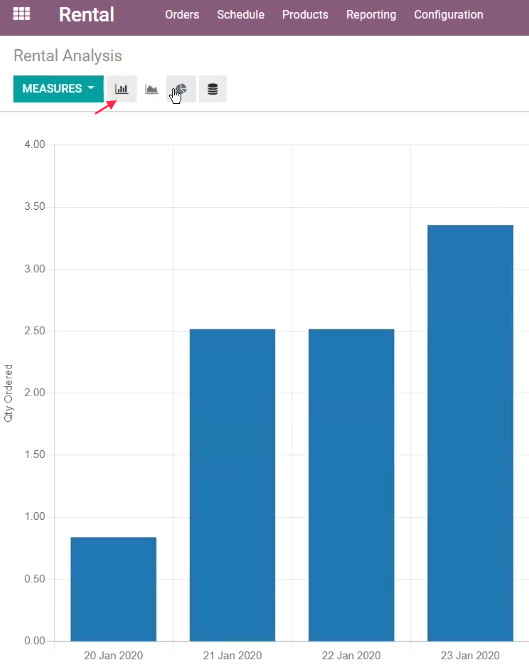Switch to line chart view
The image size is (529, 670).
point(151,89)
